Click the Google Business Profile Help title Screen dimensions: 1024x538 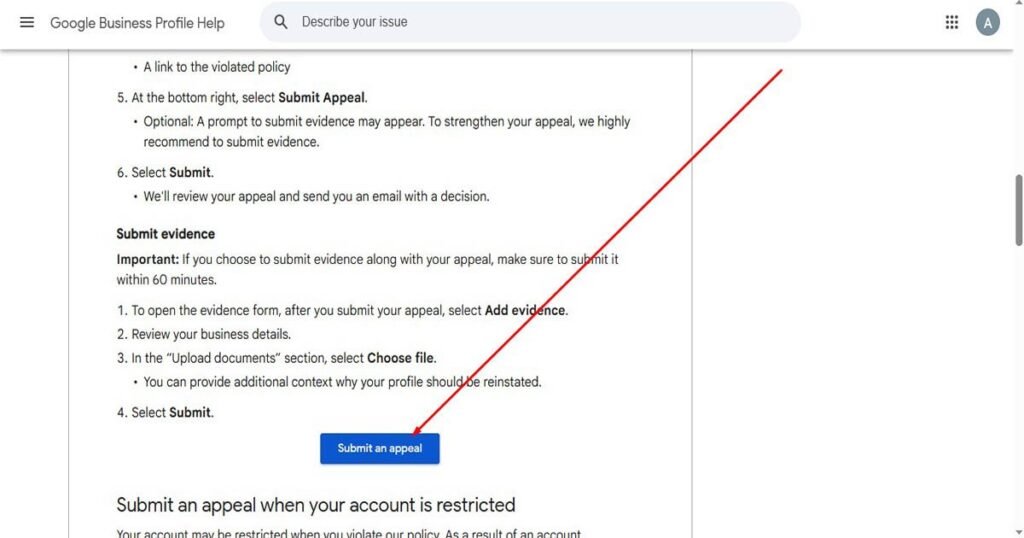tap(137, 23)
